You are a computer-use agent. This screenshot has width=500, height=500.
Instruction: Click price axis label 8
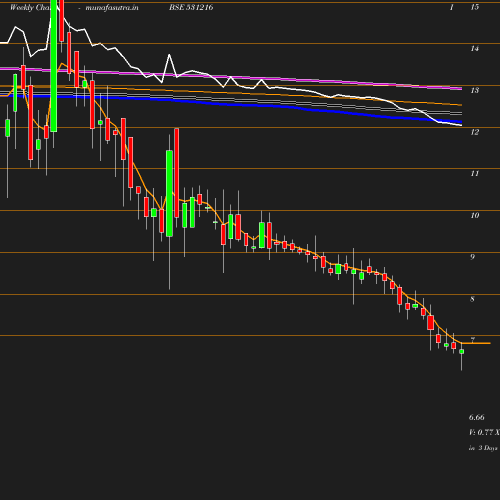point(472,299)
